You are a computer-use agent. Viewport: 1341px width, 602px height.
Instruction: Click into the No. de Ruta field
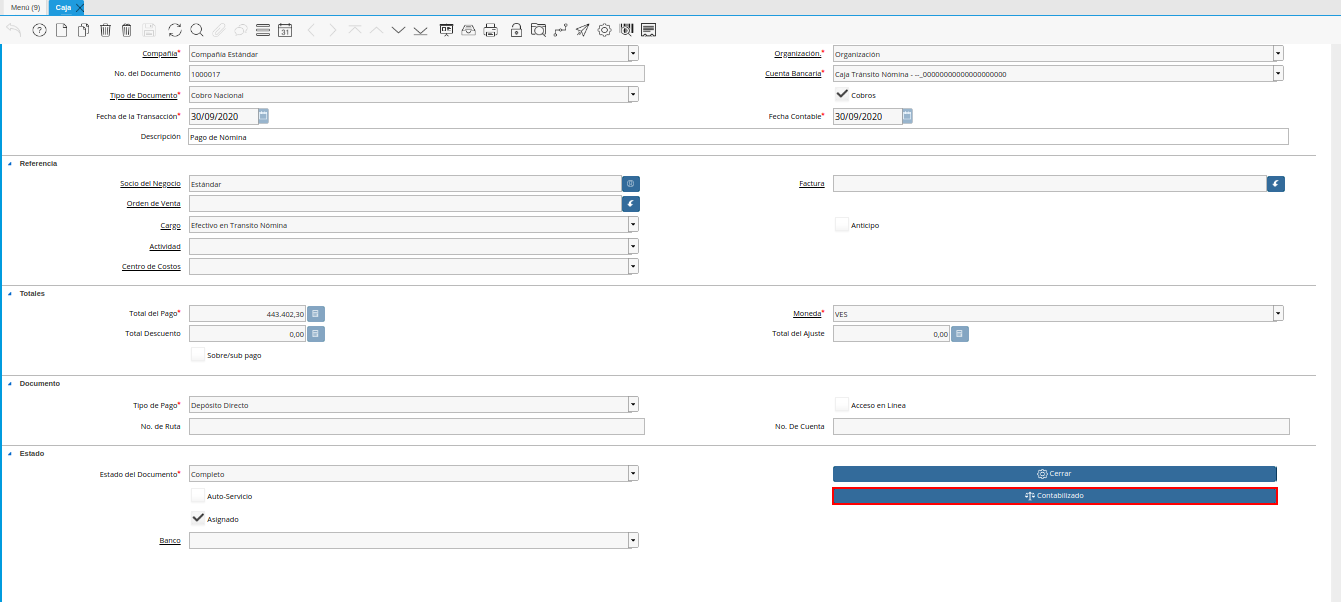[x=416, y=427]
